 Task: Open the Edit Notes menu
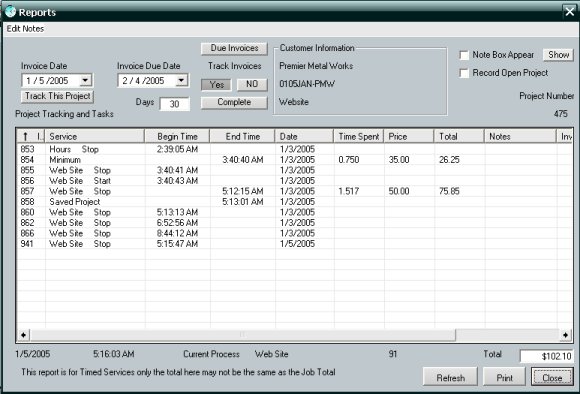click(x=25, y=28)
